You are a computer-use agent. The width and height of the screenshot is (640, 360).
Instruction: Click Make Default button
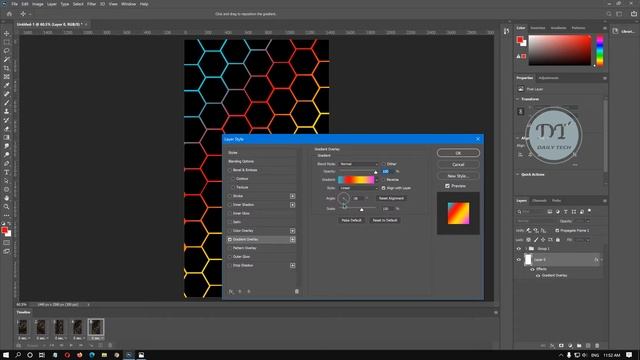[x=351, y=220]
